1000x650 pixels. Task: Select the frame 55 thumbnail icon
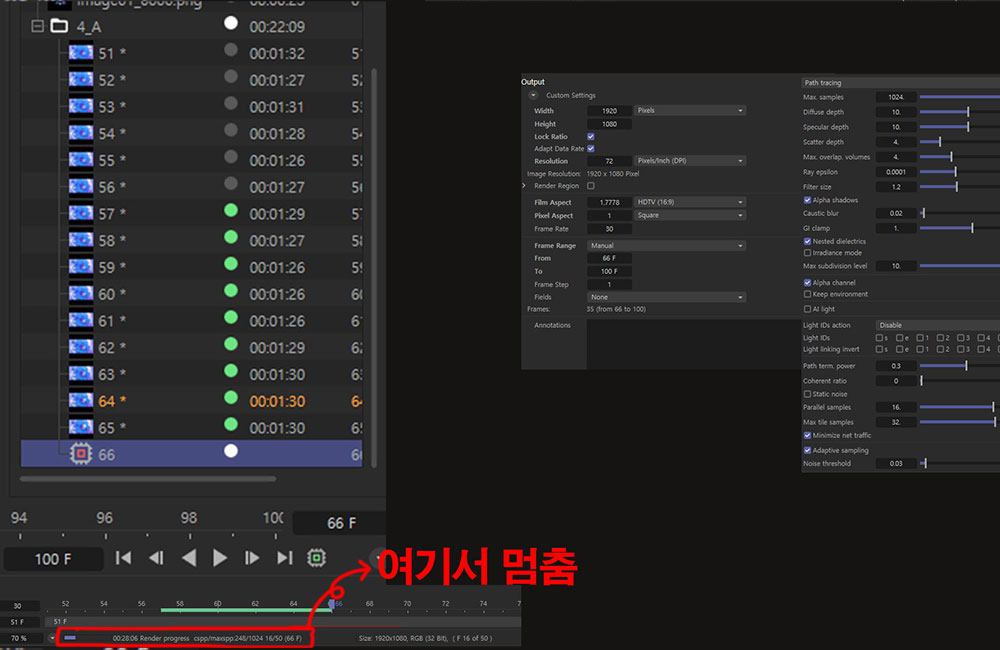81,159
